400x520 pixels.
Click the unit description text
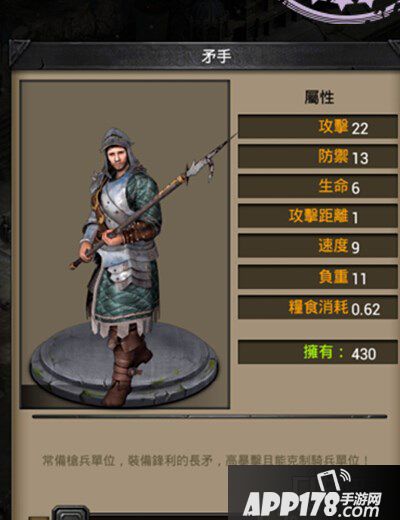coord(205,461)
